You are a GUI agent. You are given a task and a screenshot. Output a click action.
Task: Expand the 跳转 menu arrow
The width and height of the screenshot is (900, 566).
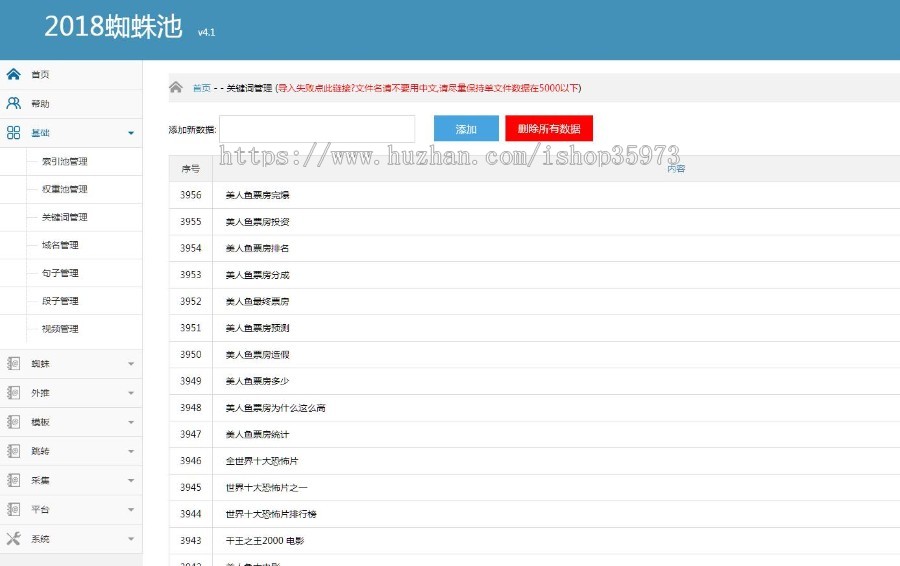point(131,452)
